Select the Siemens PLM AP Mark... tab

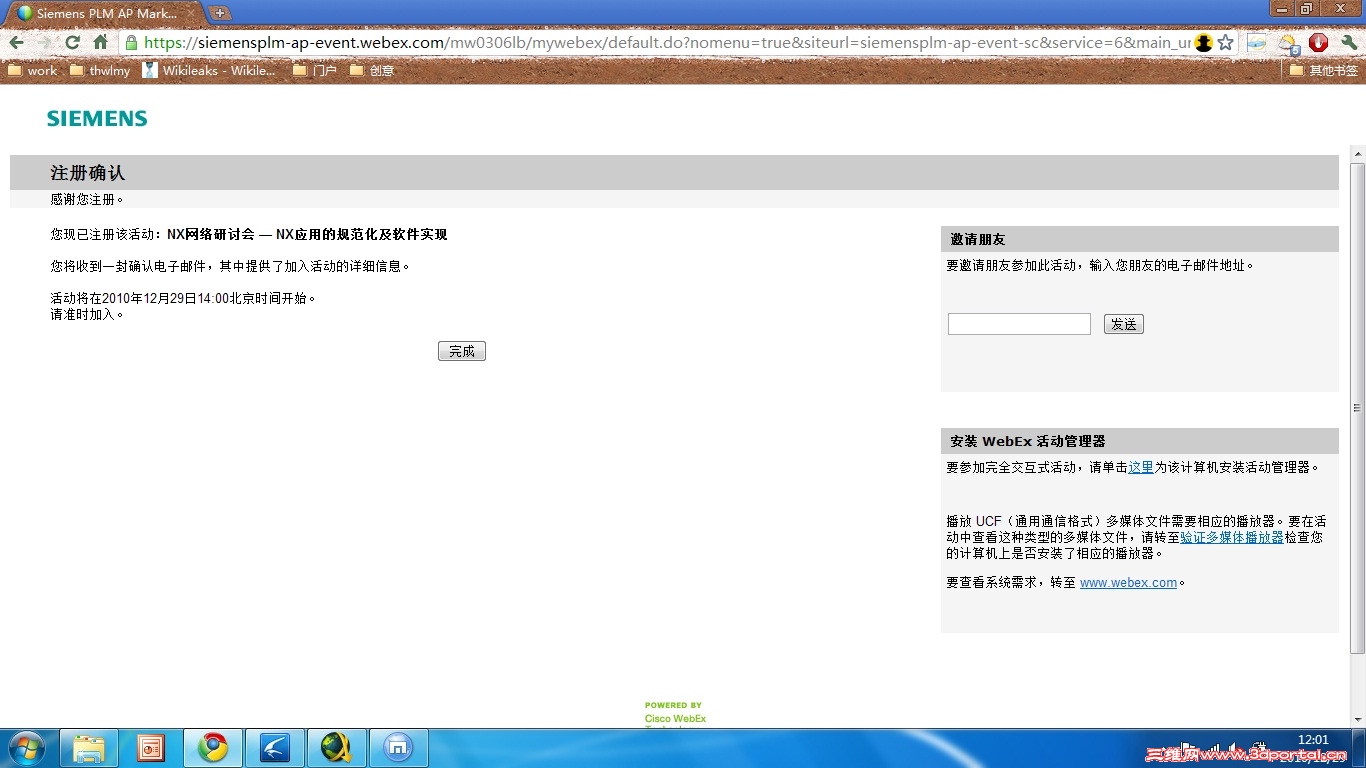click(x=104, y=13)
